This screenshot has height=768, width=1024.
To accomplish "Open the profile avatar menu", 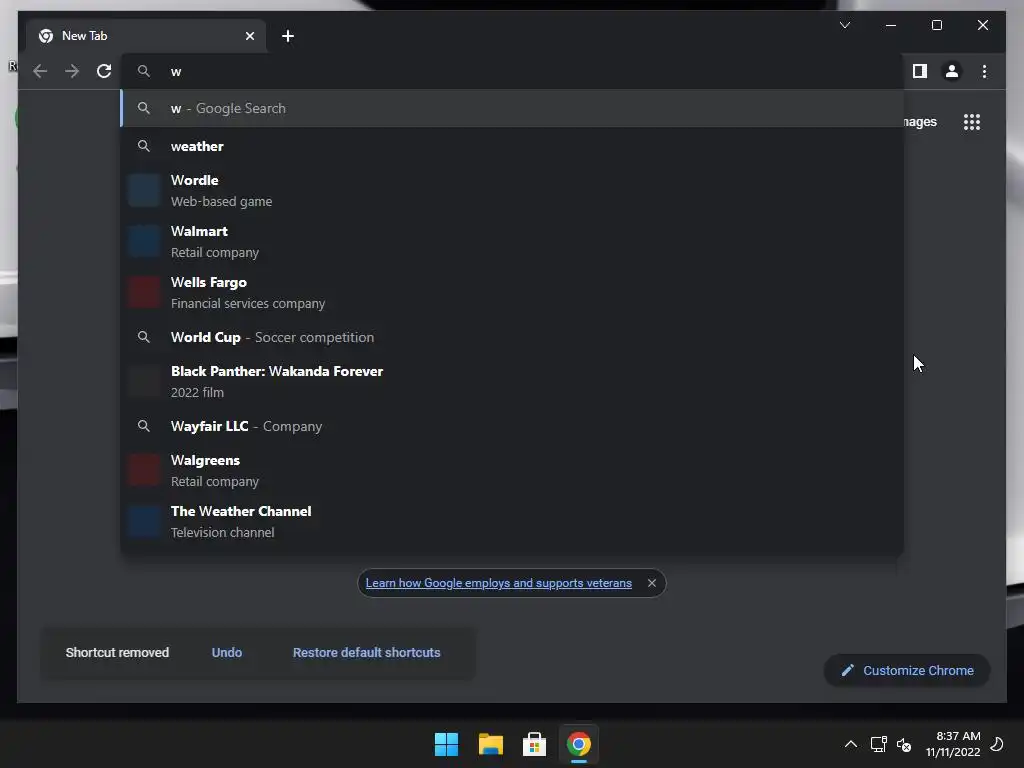I will pyautogui.click(x=952, y=71).
